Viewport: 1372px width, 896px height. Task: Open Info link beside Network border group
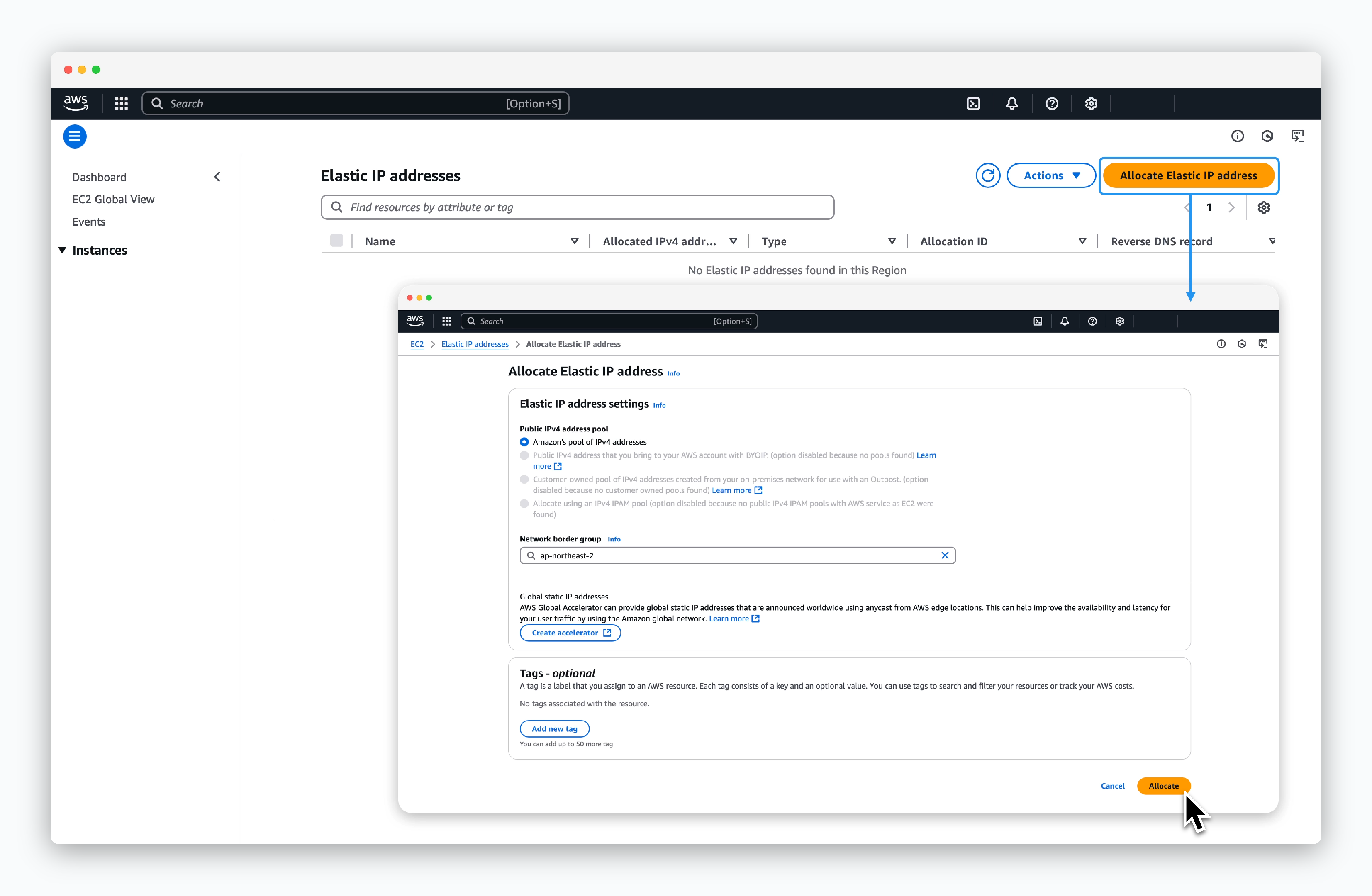(614, 539)
